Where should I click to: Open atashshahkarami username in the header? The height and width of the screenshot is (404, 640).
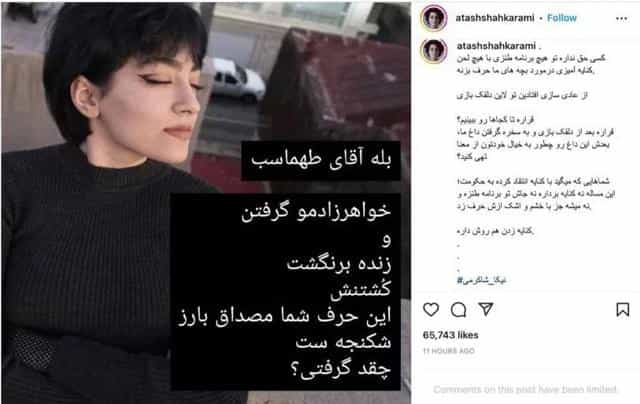point(495,18)
